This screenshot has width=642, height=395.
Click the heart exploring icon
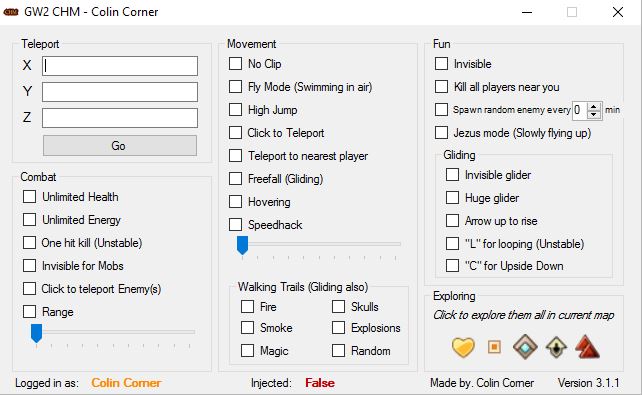pos(463,347)
